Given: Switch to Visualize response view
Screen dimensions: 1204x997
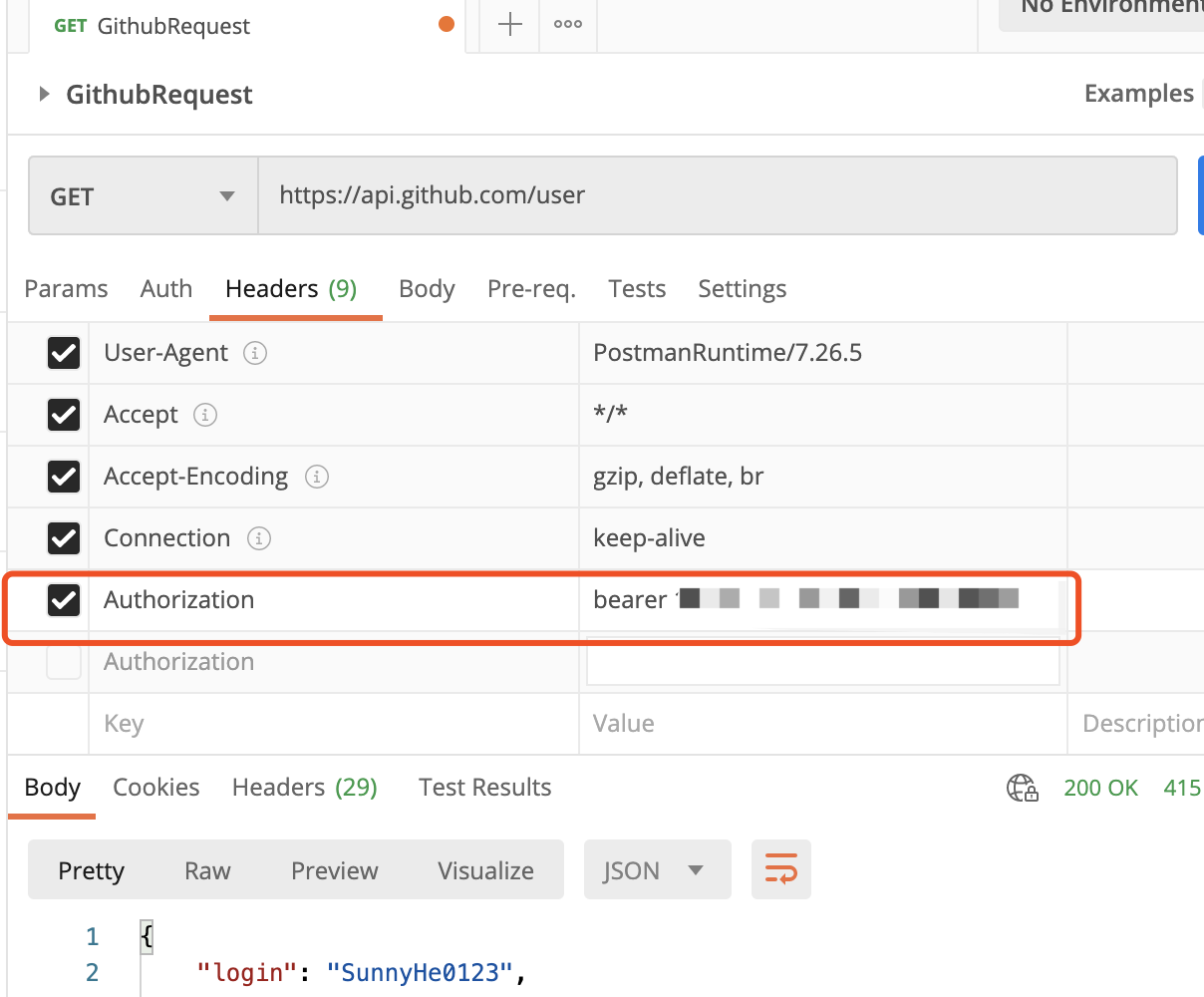Looking at the screenshot, I should point(485,870).
